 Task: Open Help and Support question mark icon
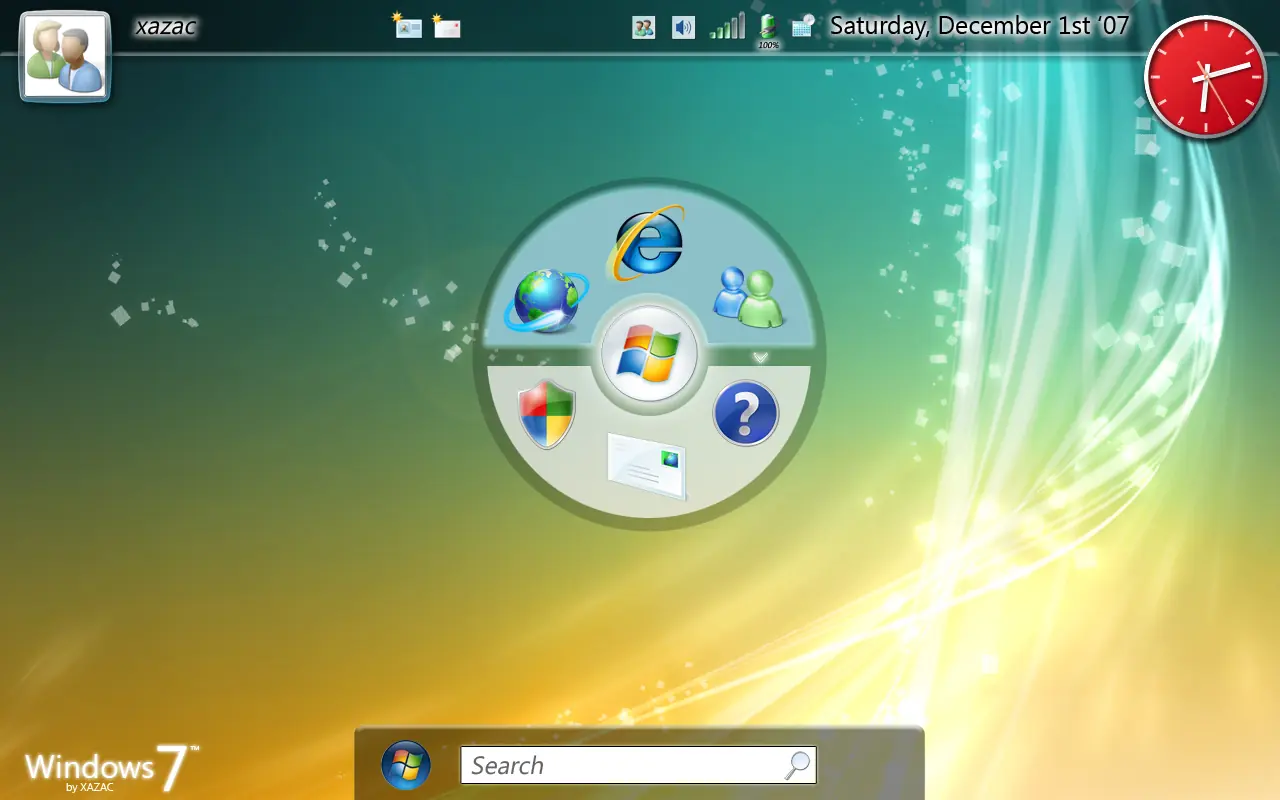pos(746,414)
